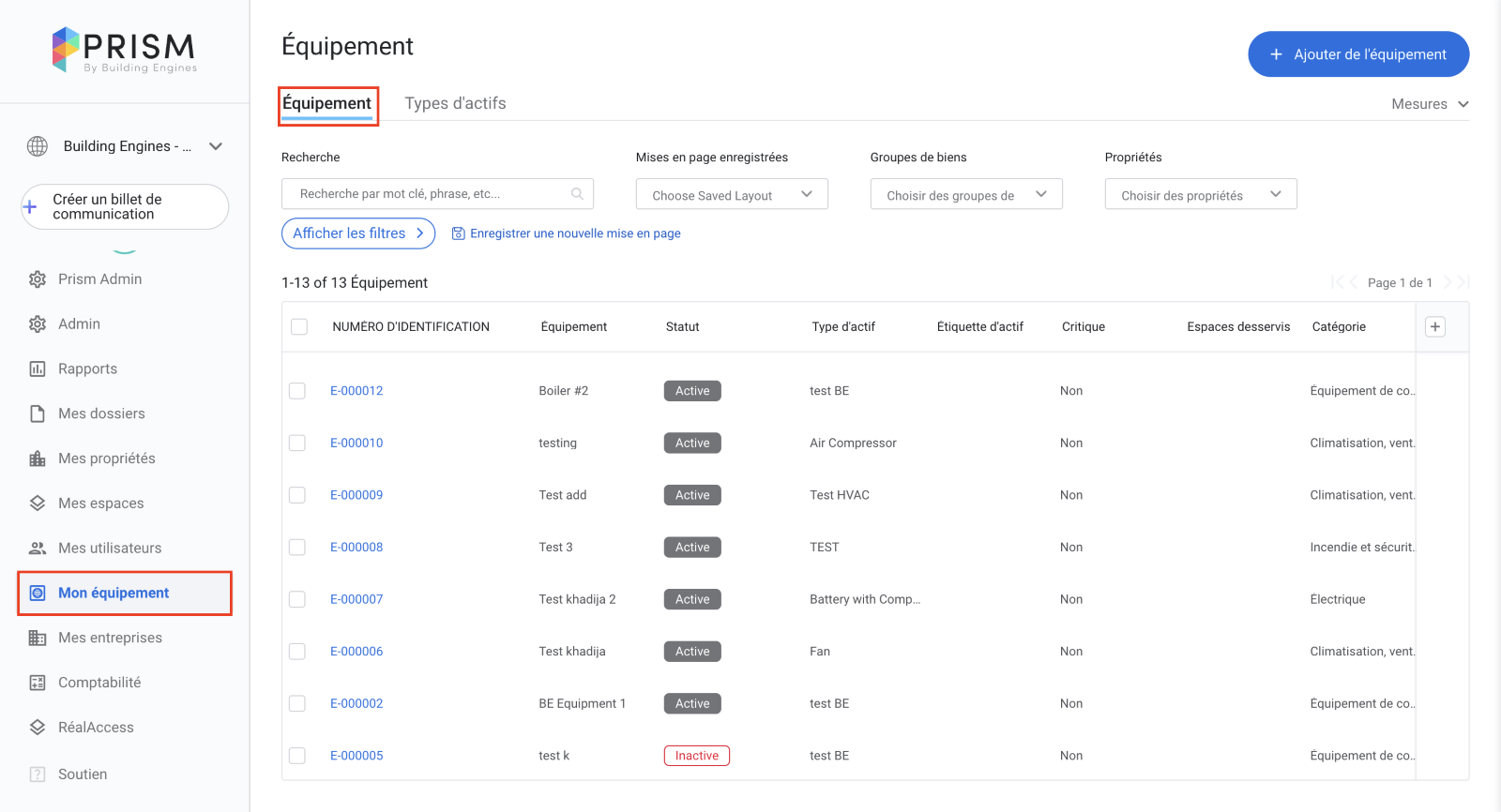Click the Mes espaces layers icon
1501x812 pixels.
(38, 504)
